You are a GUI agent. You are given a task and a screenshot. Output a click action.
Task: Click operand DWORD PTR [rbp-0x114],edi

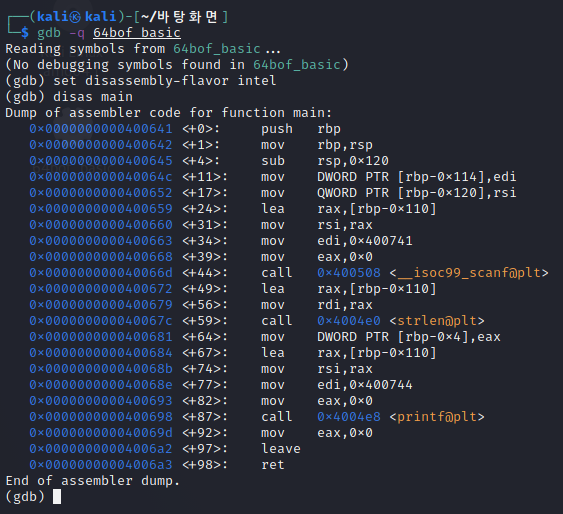coord(417,177)
